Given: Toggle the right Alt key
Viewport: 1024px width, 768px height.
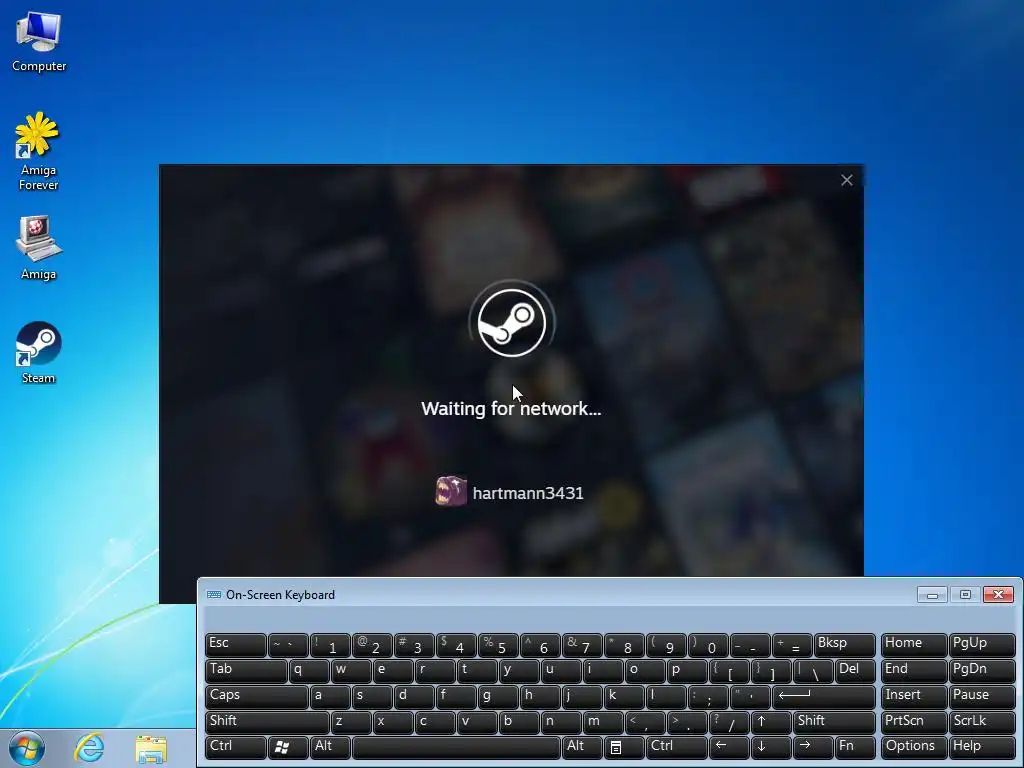Looking at the screenshot, I should (582, 747).
